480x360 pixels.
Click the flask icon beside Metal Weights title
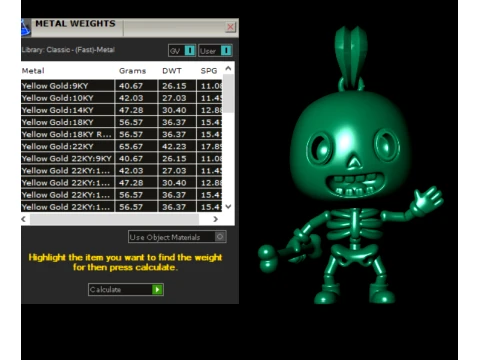point(26,27)
